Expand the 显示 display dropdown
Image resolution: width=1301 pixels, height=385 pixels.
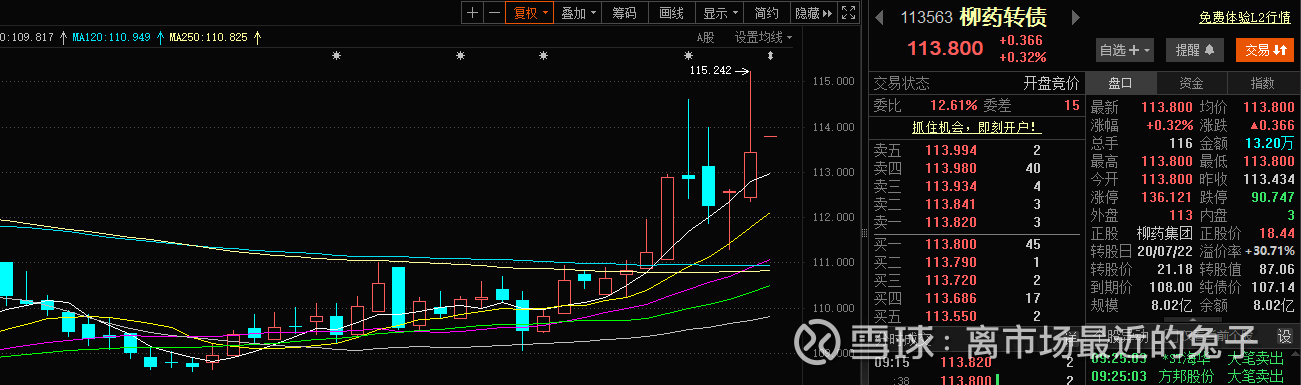tap(720, 13)
